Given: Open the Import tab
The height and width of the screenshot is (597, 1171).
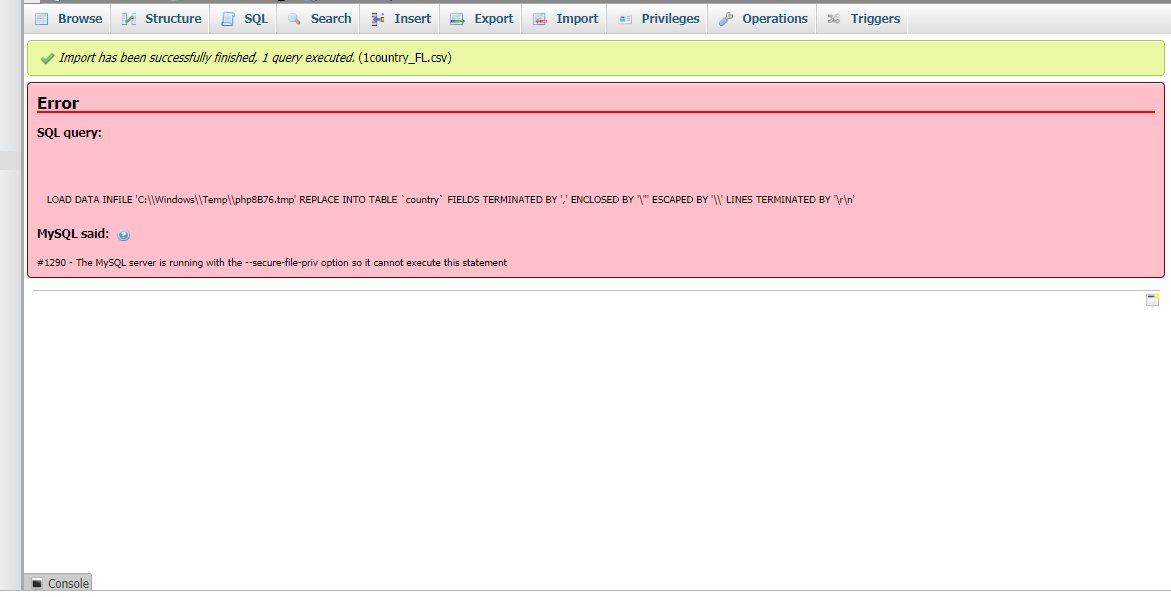Looking at the screenshot, I should 565,19.
